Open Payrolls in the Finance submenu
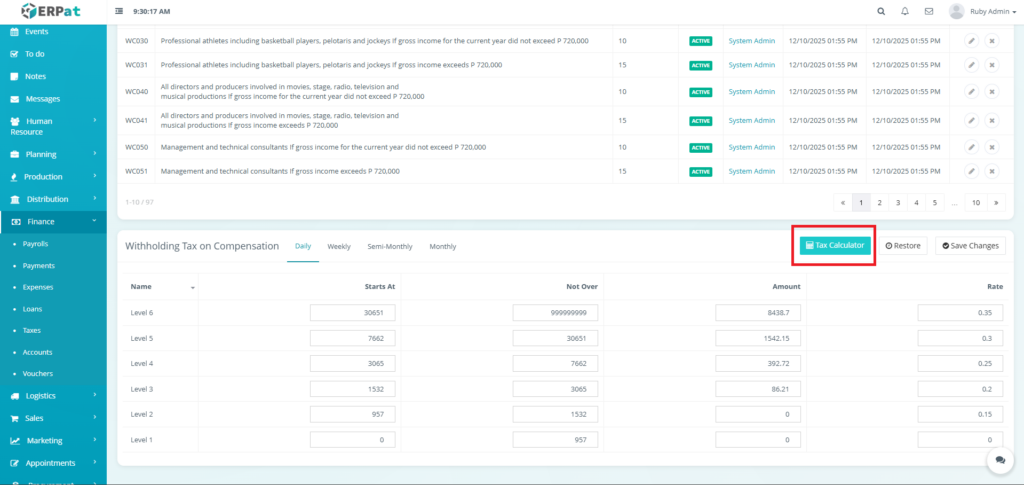The width and height of the screenshot is (1024, 485). click(x=35, y=244)
